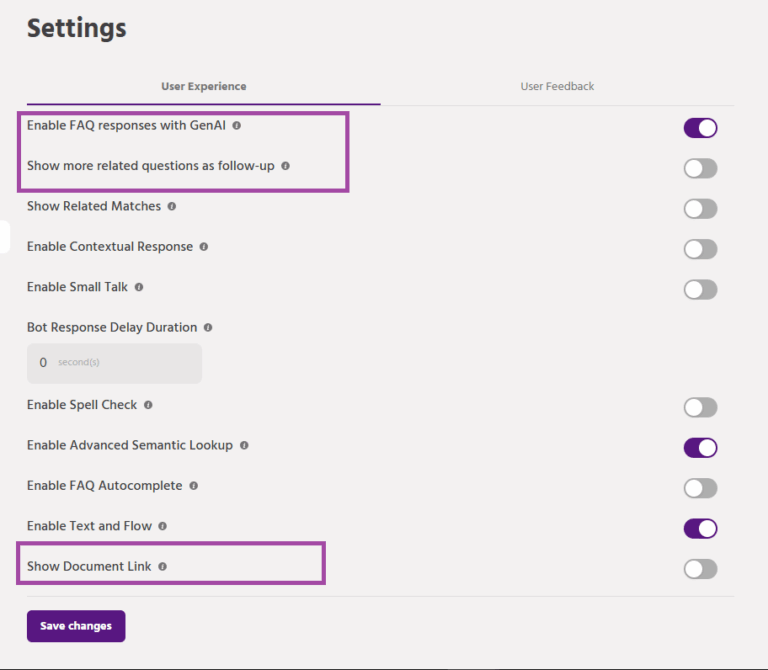The height and width of the screenshot is (670, 768).
Task: Enable the Show Related Matches switch
Action: [x=700, y=209]
